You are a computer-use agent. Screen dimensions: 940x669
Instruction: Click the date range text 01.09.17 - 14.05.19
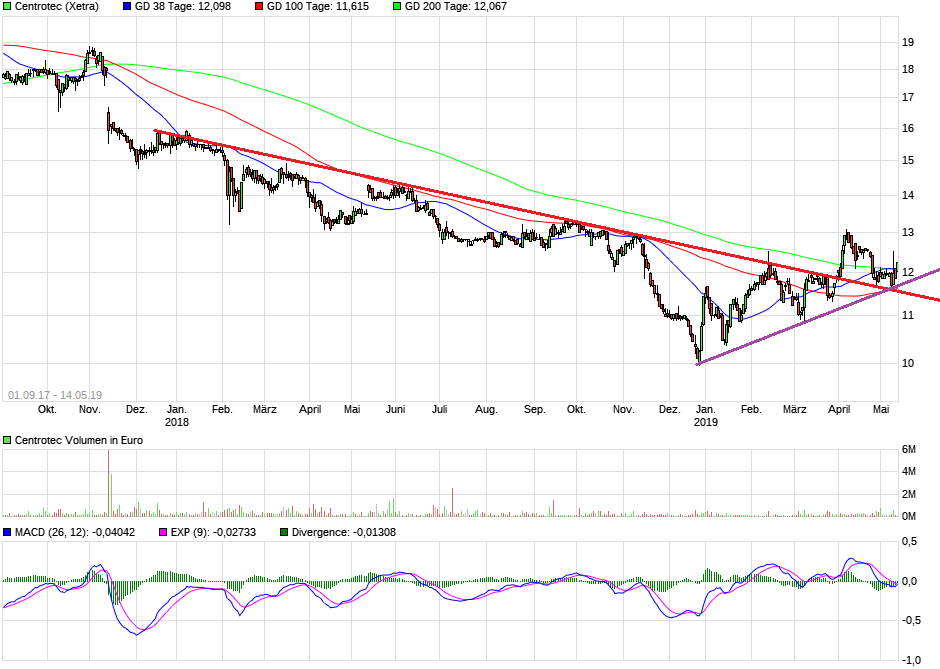[55, 387]
